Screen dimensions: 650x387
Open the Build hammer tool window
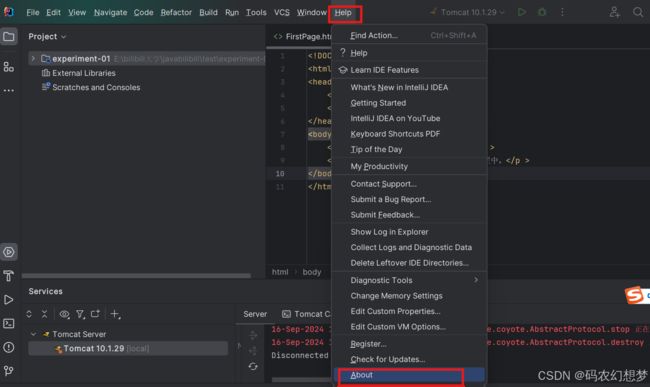tap(9, 276)
